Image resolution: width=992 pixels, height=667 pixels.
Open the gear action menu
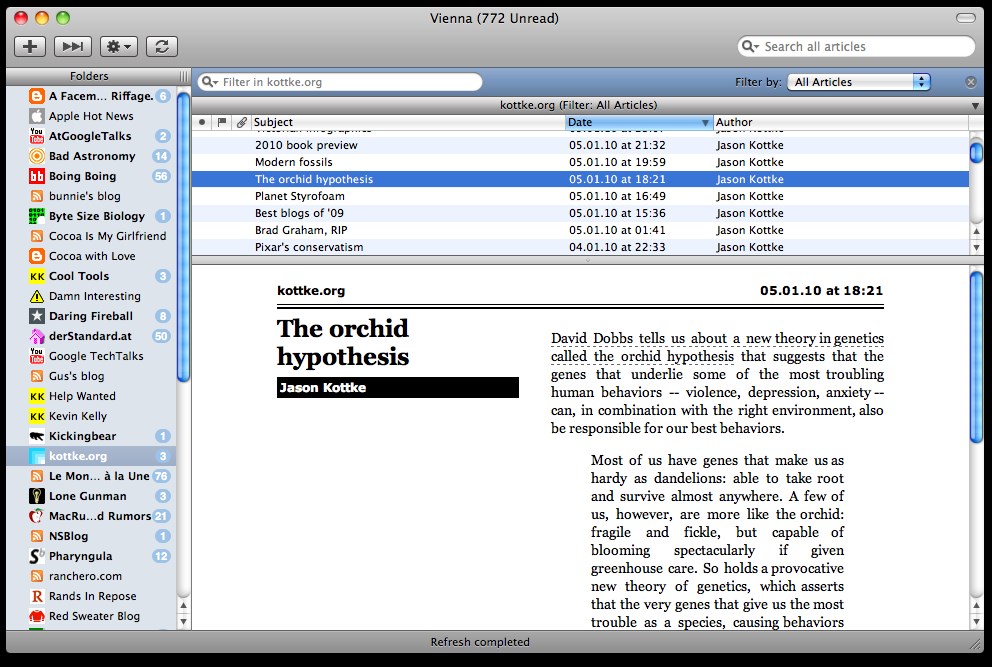[119, 46]
